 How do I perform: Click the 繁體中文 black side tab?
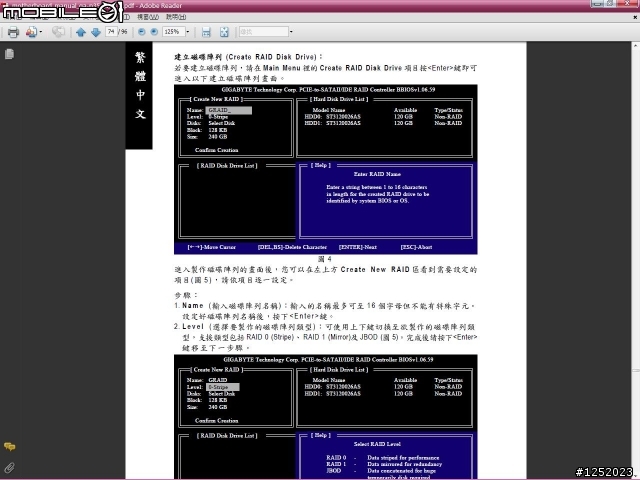139,95
